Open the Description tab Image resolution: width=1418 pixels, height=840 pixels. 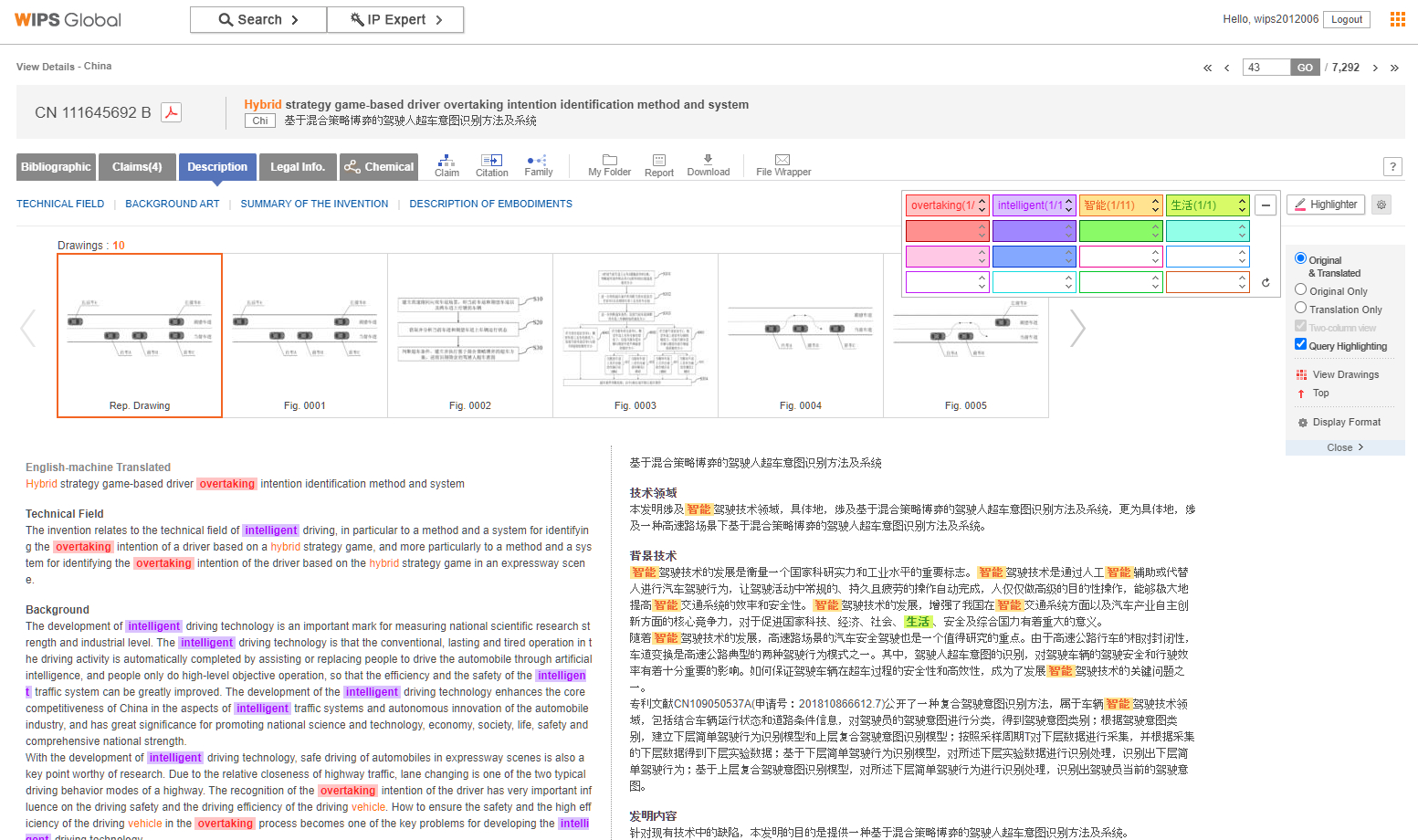pyautogui.click(x=217, y=166)
